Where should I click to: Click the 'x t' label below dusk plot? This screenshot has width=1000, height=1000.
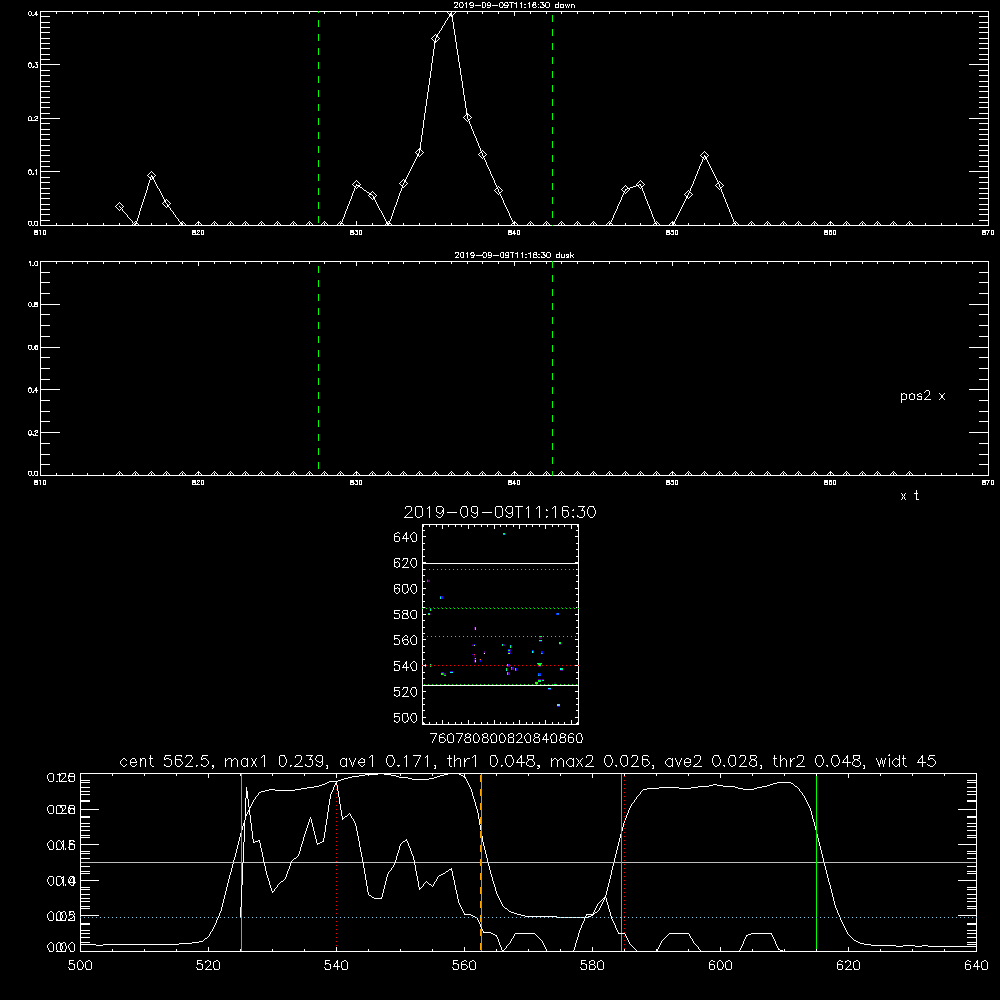[x=909, y=496]
